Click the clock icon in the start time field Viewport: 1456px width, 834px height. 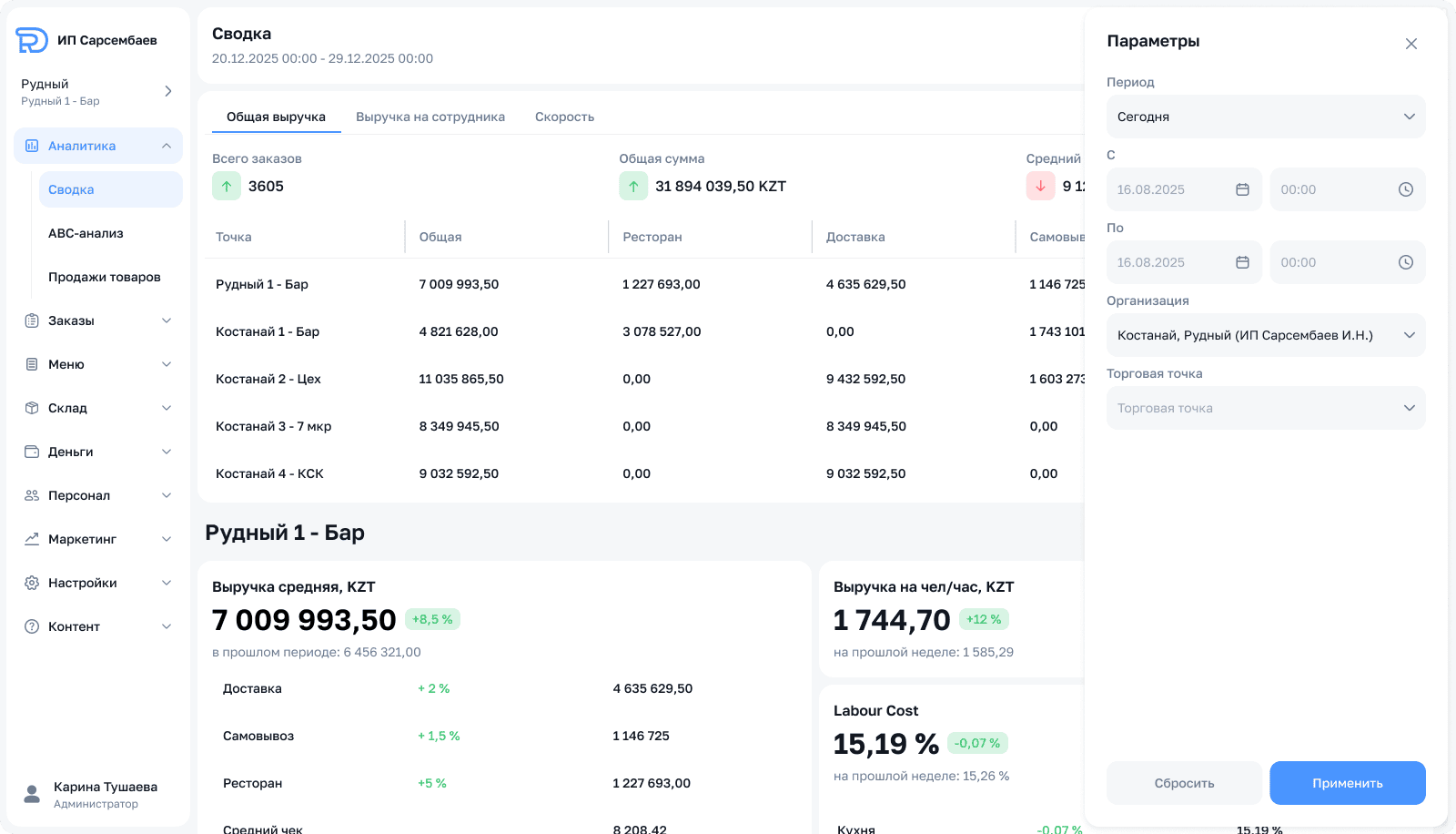(1405, 189)
